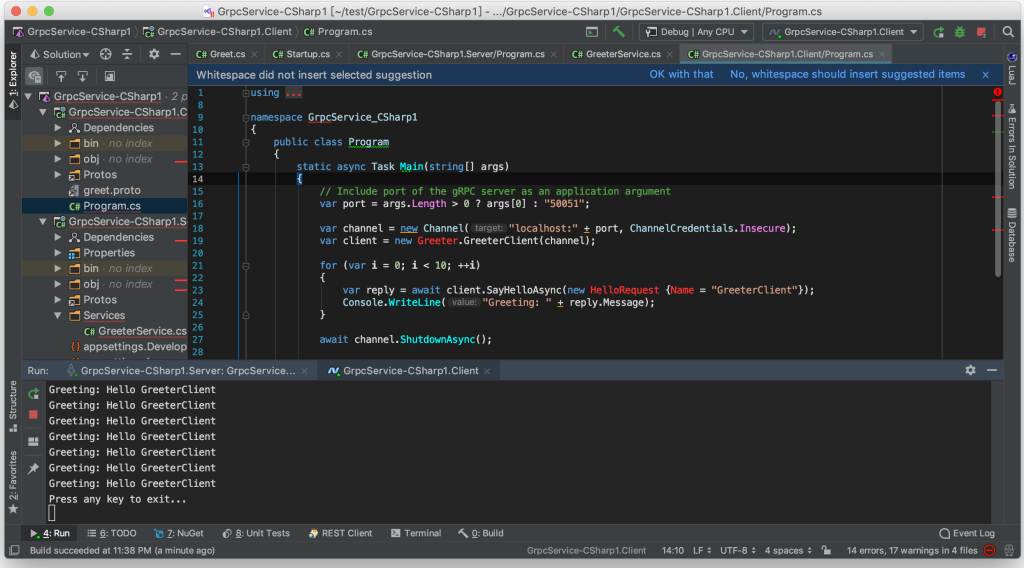Screen dimensions: 1024x568
Task: Click the red error status icon in status bar
Action: point(989,550)
